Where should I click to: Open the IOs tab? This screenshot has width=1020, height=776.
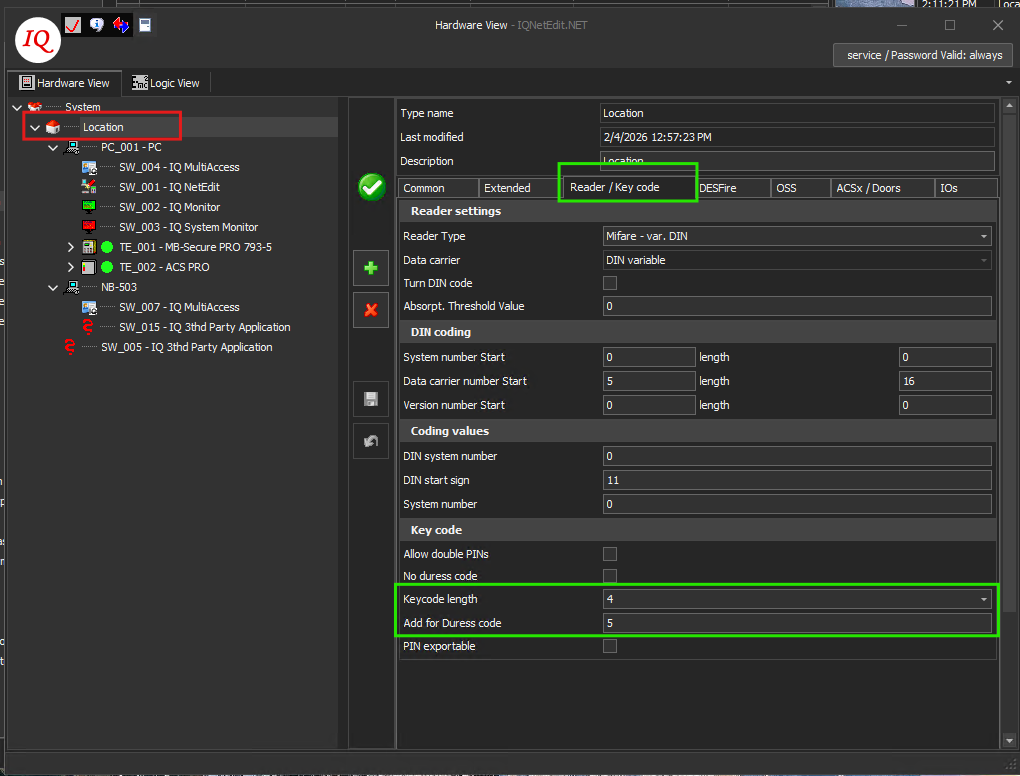[x=965, y=188]
